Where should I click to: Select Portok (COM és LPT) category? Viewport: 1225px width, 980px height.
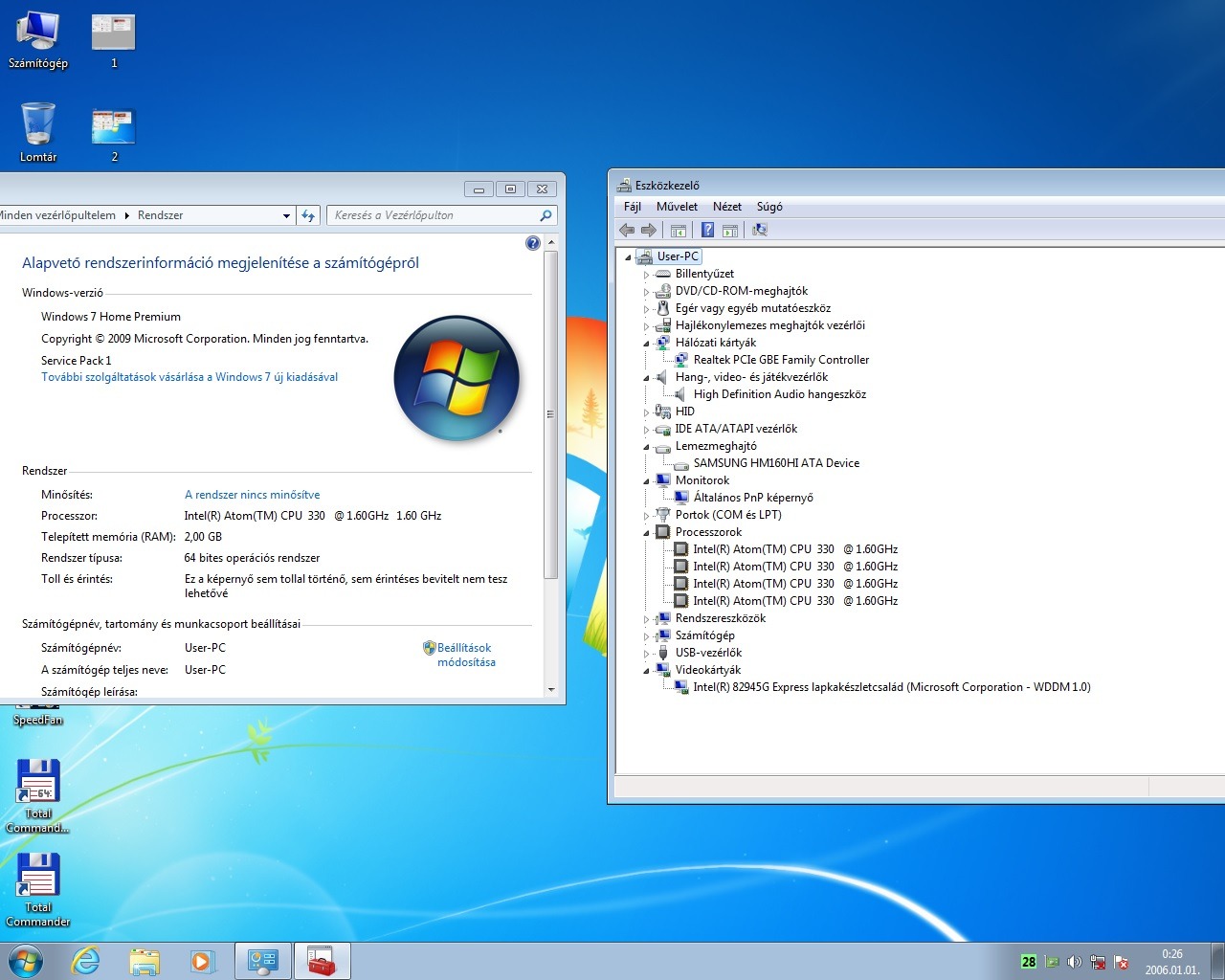point(728,515)
